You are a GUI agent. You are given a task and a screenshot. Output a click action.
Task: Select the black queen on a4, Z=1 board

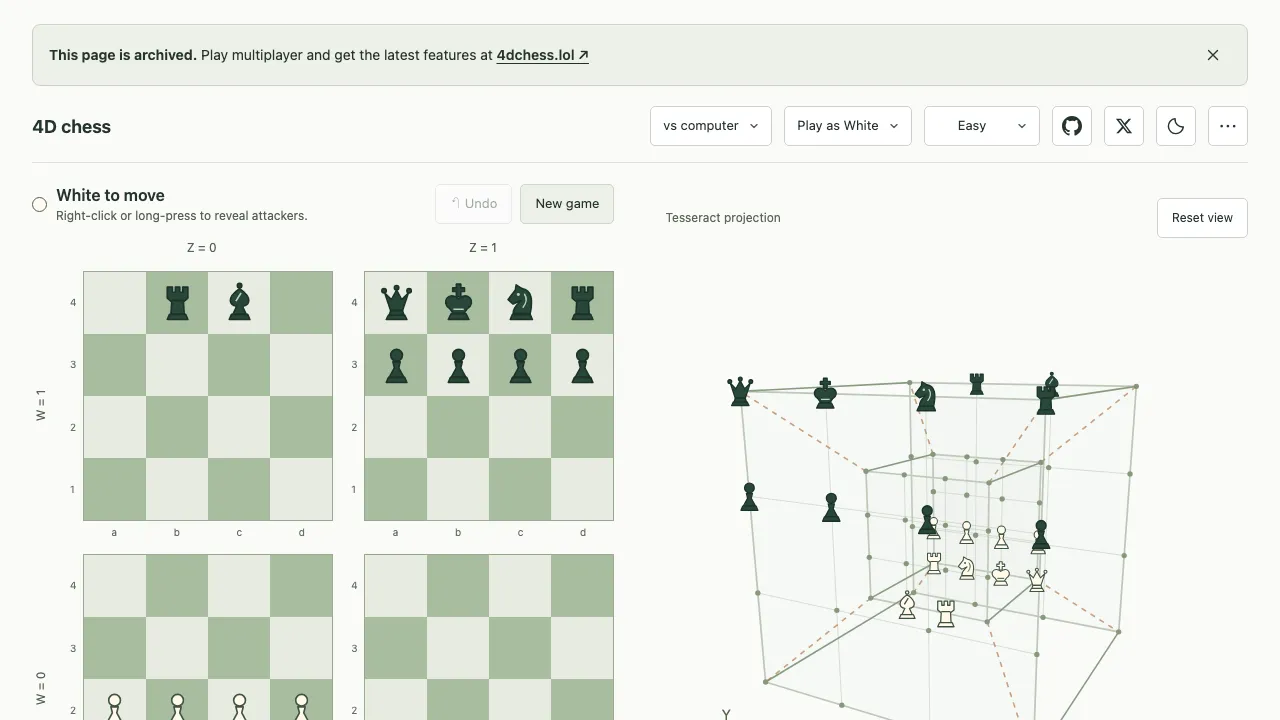coord(396,302)
